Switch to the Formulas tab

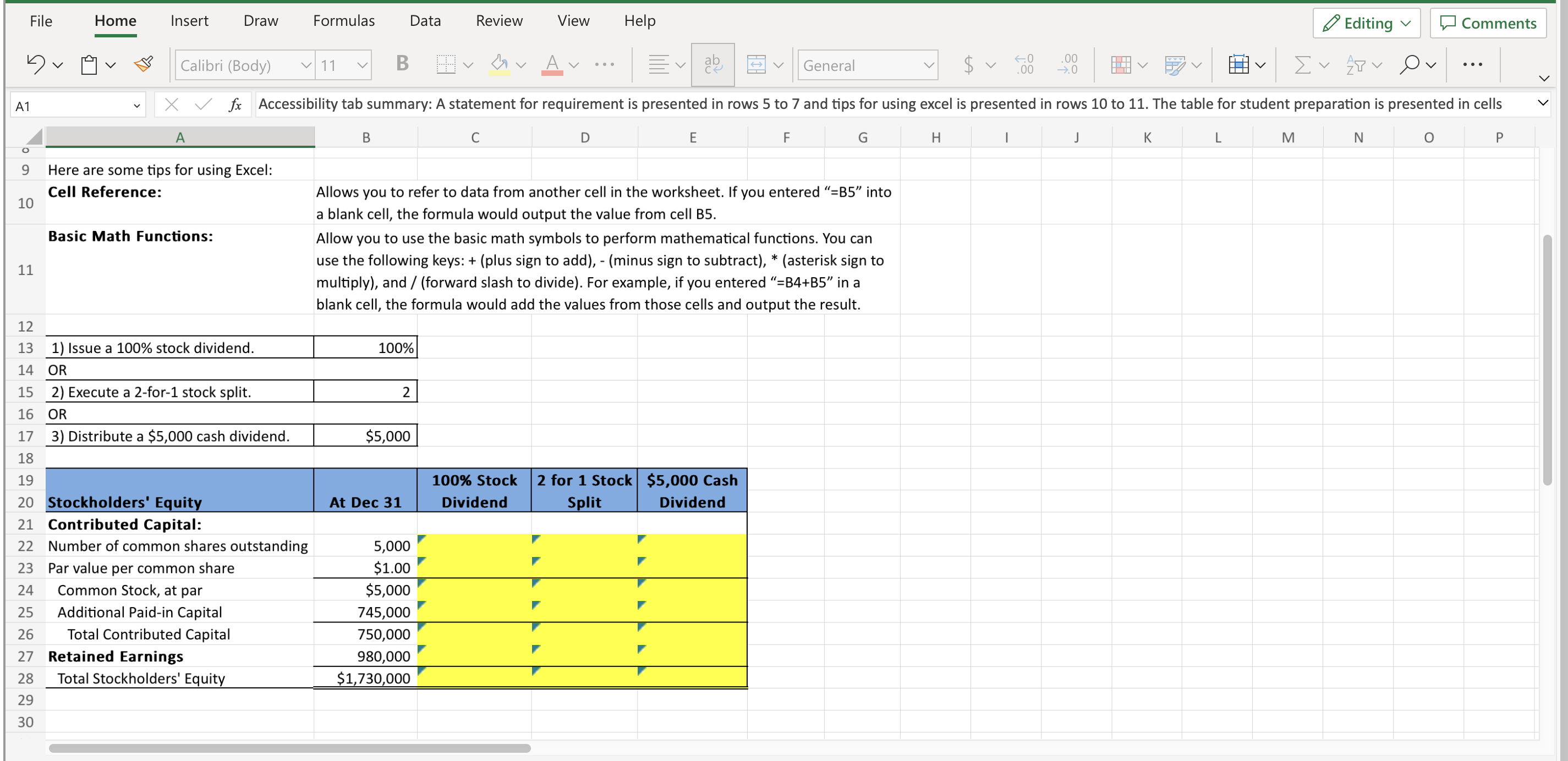coord(344,20)
